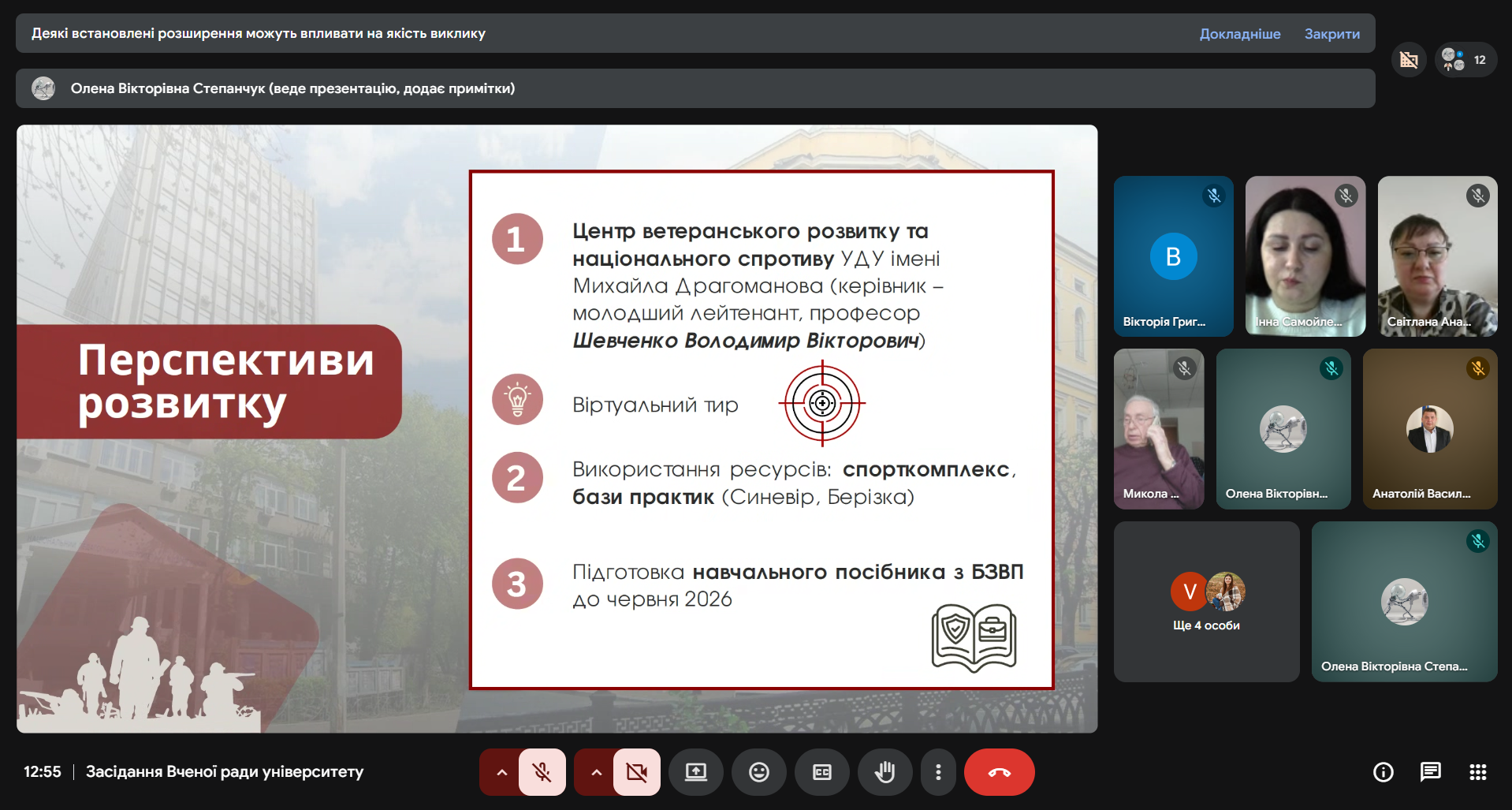The height and width of the screenshot is (810, 1512).
Task: Open the activities grid icon
Action: point(1479,772)
